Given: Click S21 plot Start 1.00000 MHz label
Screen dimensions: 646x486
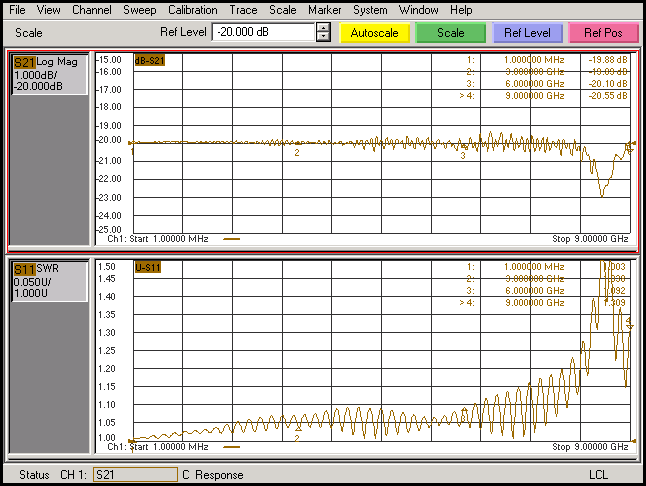Looking at the screenshot, I should tap(158, 239).
